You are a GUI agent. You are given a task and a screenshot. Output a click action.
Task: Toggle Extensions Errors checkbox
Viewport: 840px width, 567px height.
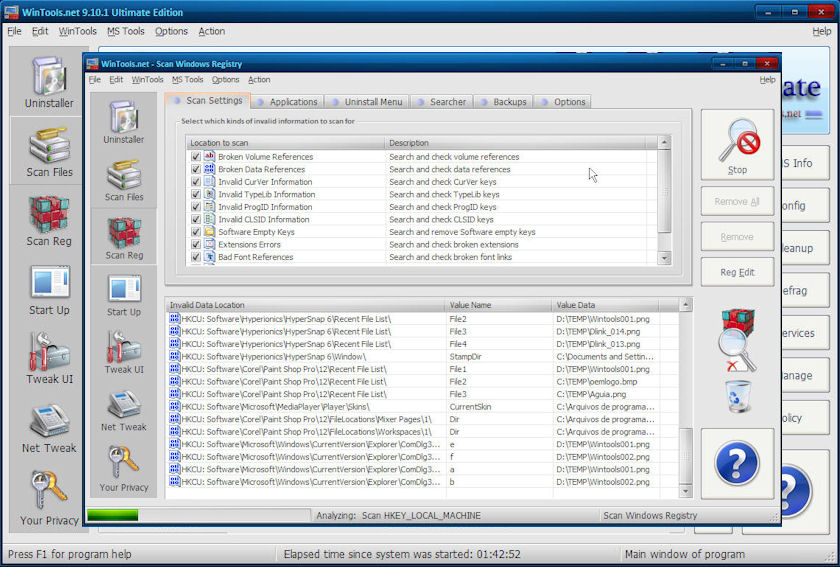196,244
